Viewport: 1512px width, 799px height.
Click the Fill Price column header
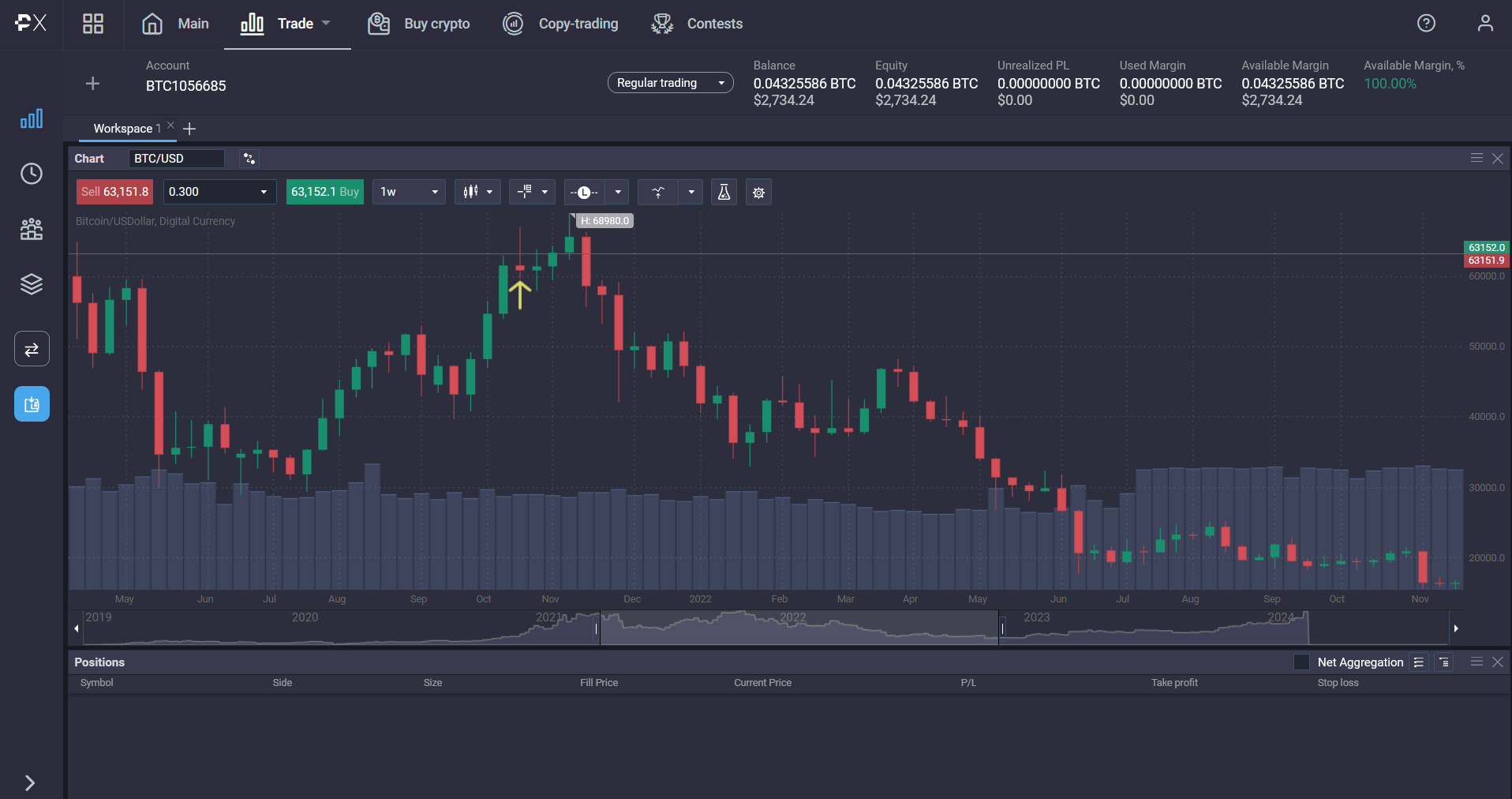[599, 683]
